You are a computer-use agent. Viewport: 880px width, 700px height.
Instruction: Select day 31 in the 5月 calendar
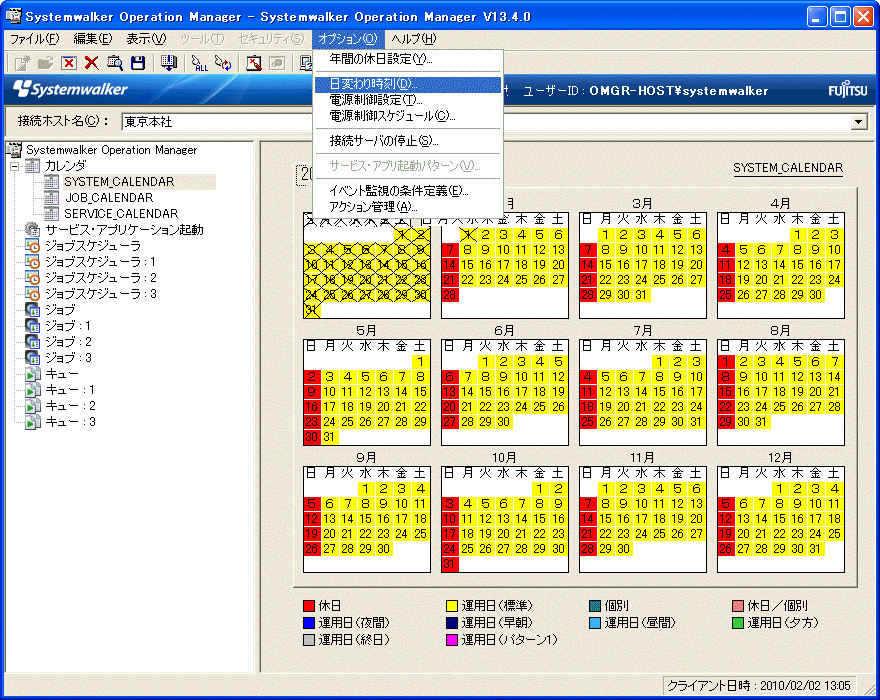coord(329,437)
